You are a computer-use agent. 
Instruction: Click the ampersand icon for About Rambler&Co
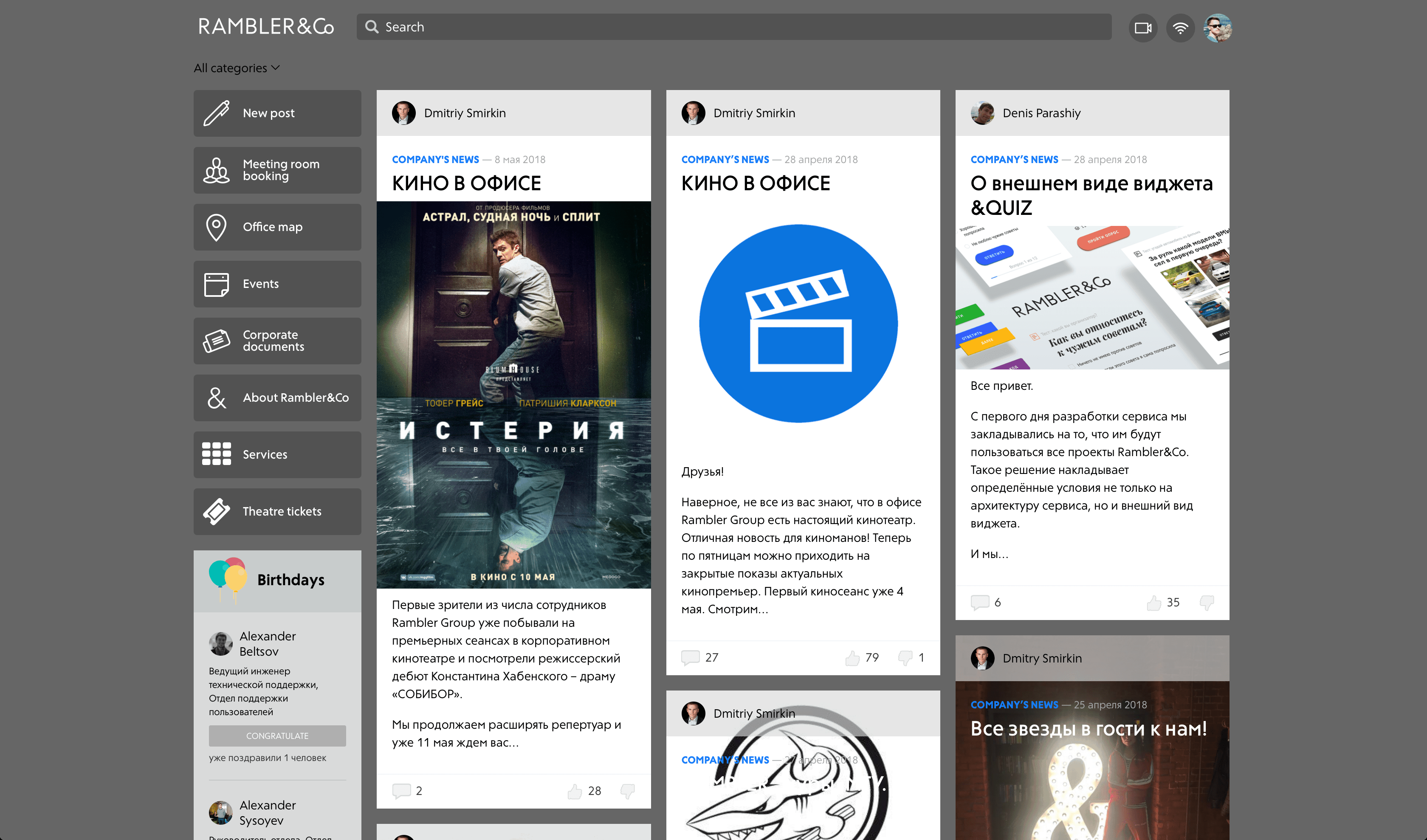point(216,398)
